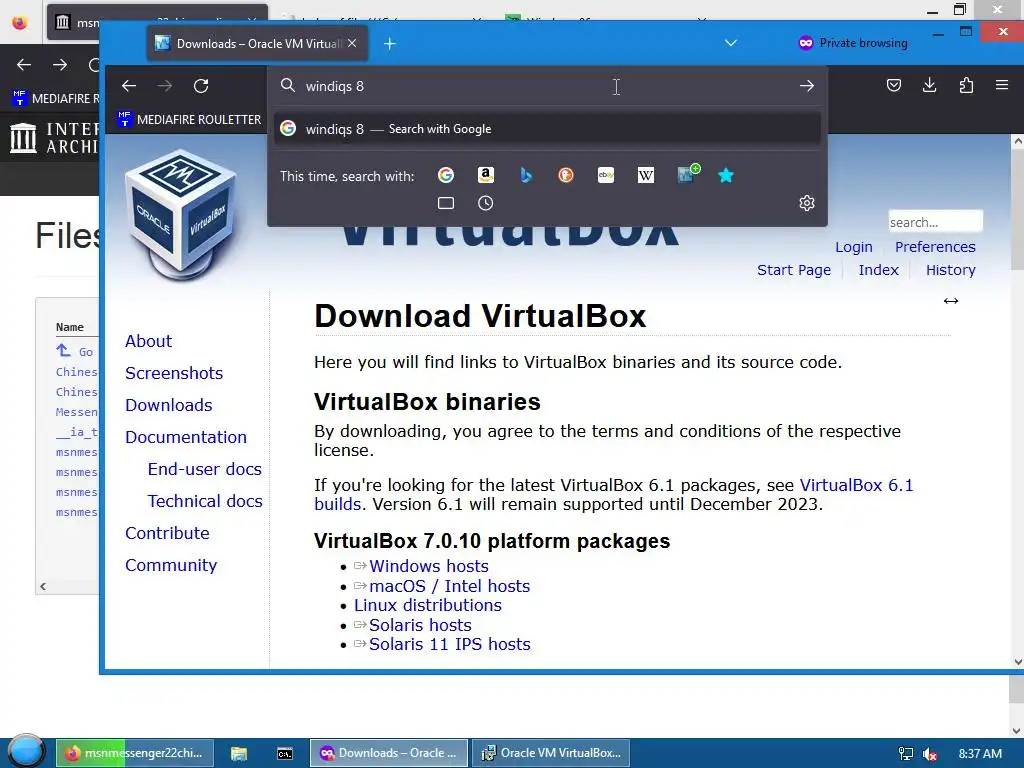Download the Solaris 11 IPS hosts package
The height and width of the screenshot is (768, 1024).
click(449, 644)
